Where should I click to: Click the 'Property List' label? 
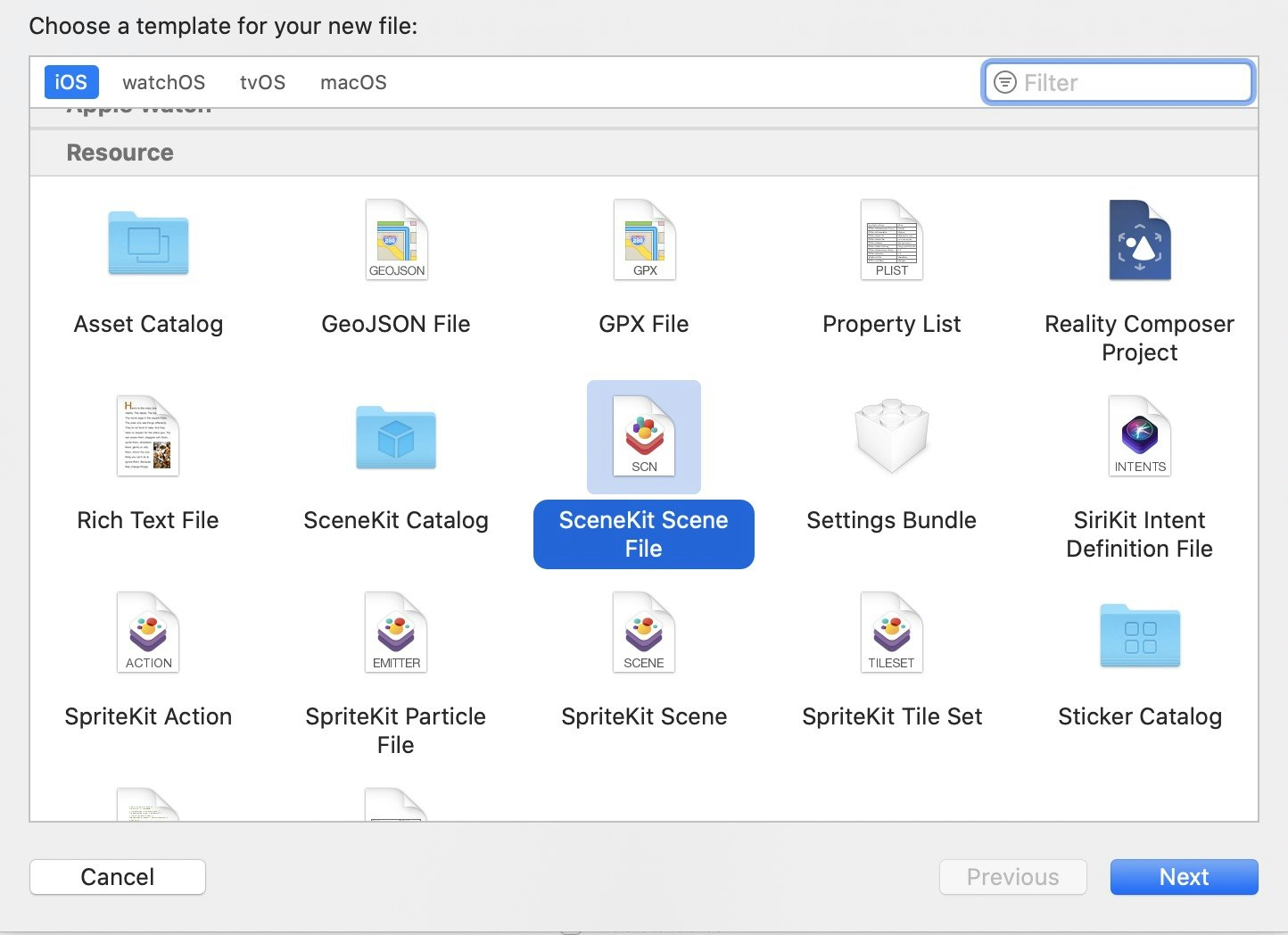tap(892, 324)
